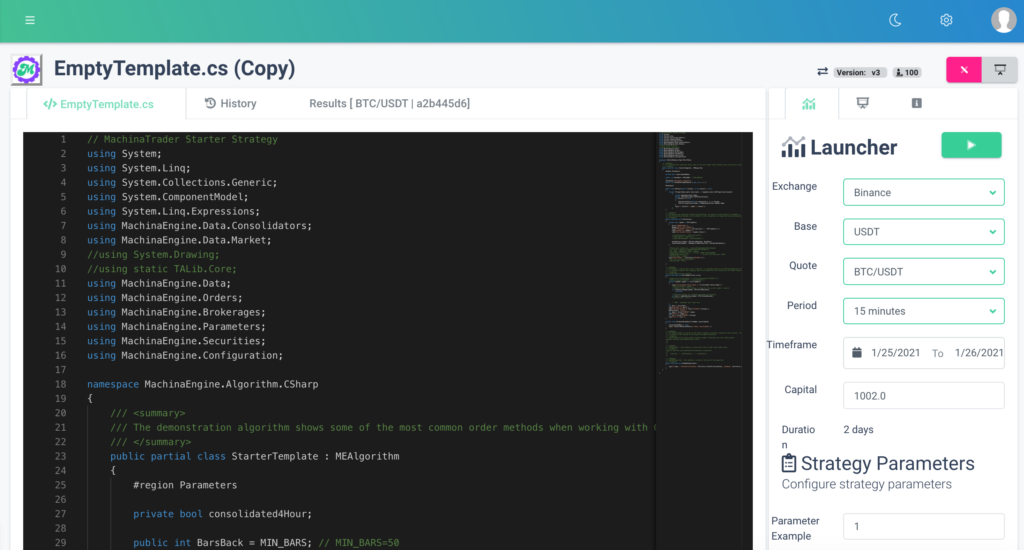Click line 16 MachinaEngine.Configuration using
The height and width of the screenshot is (550, 1024).
(x=185, y=355)
